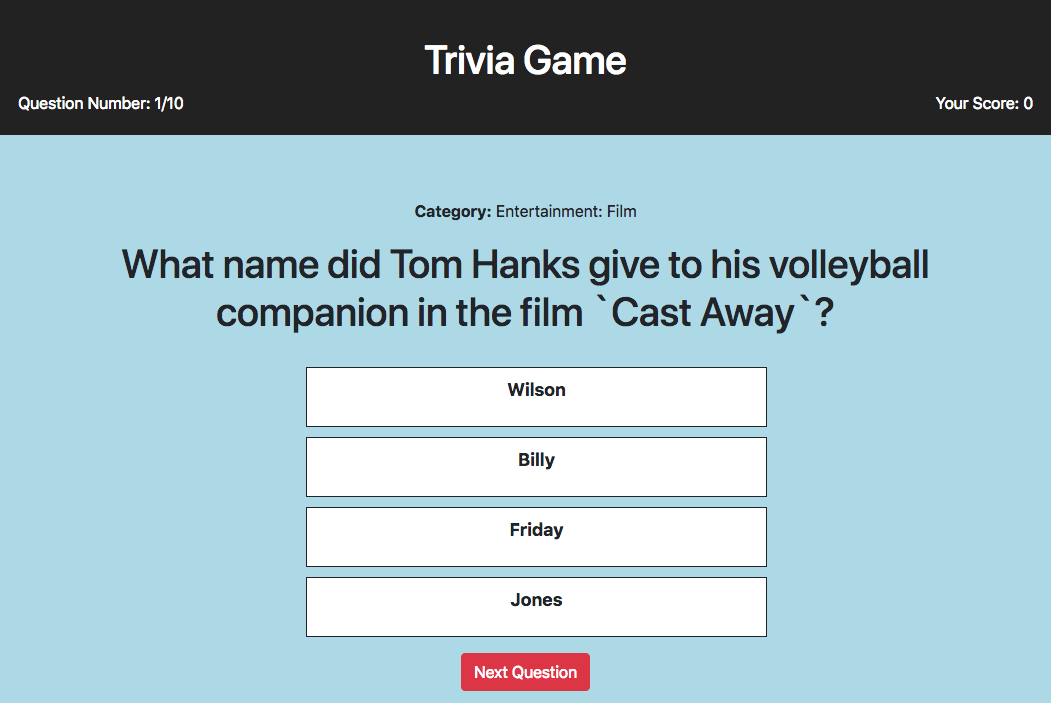Click the bold Category label
Image resolution: width=1051 pixels, height=703 pixels.
pyautogui.click(x=453, y=211)
